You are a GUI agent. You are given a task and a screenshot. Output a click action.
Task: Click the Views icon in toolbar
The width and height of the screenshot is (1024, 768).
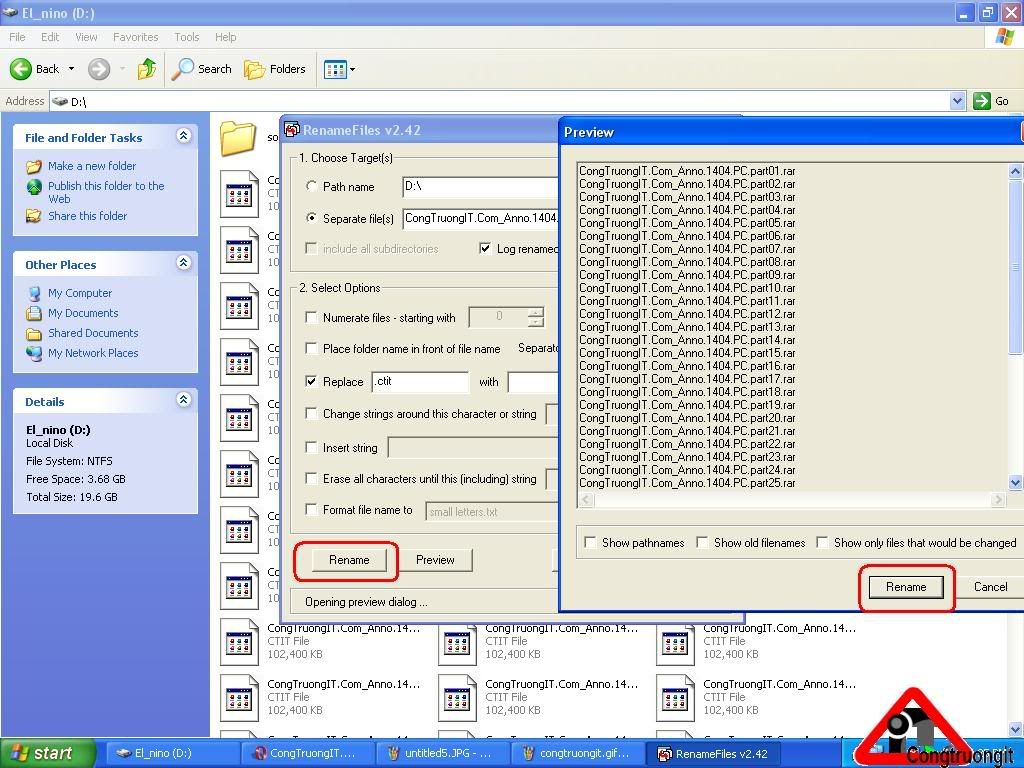337,69
